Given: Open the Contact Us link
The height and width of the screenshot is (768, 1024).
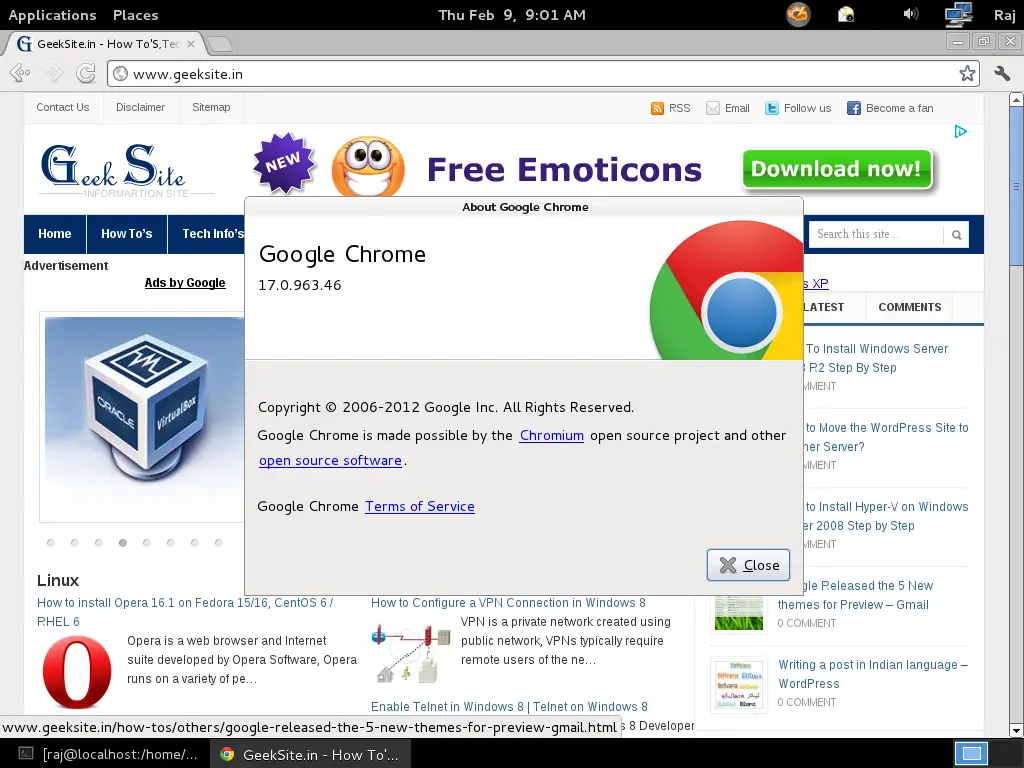Looking at the screenshot, I should tap(63, 107).
